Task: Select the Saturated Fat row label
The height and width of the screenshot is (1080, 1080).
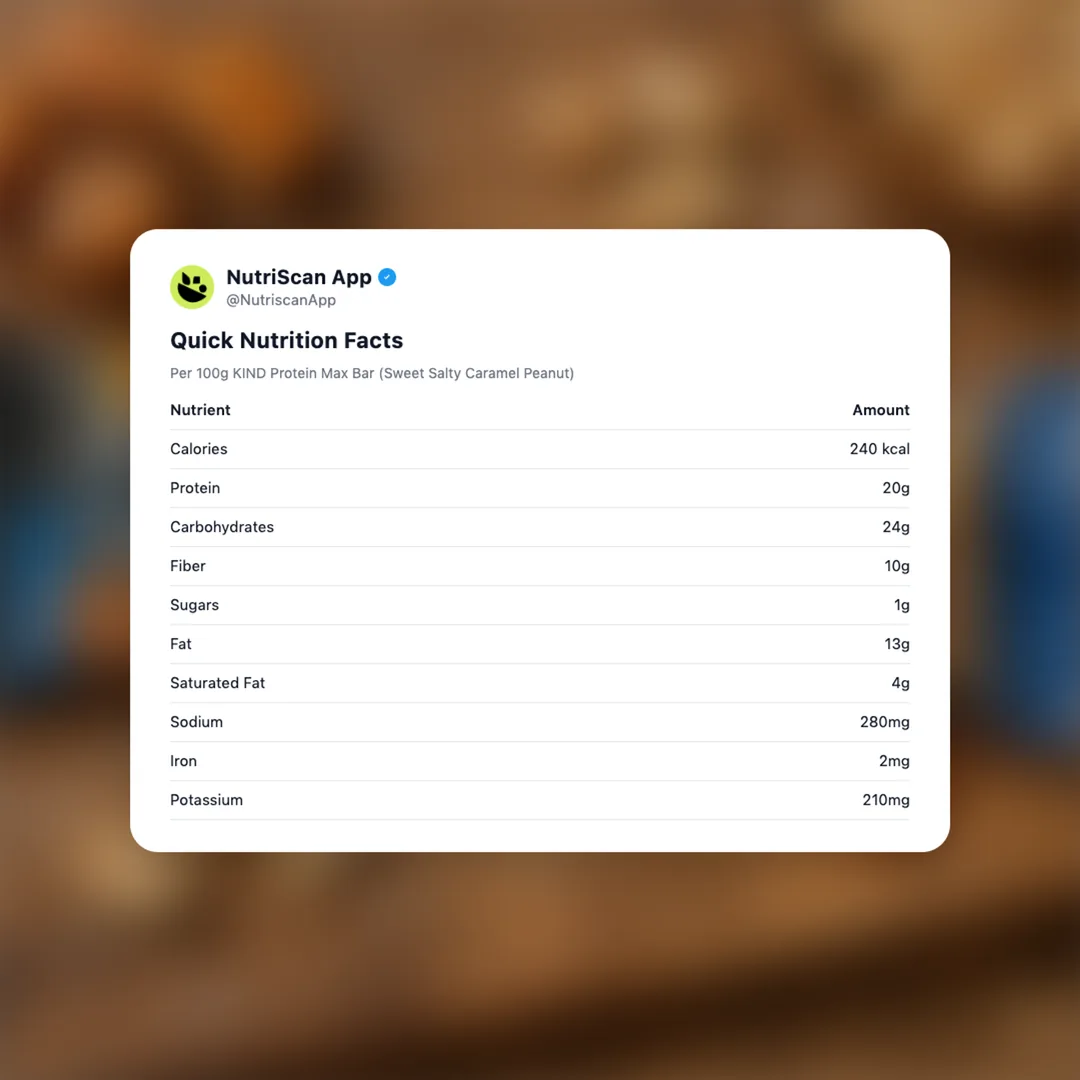Action: coord(217,683)
